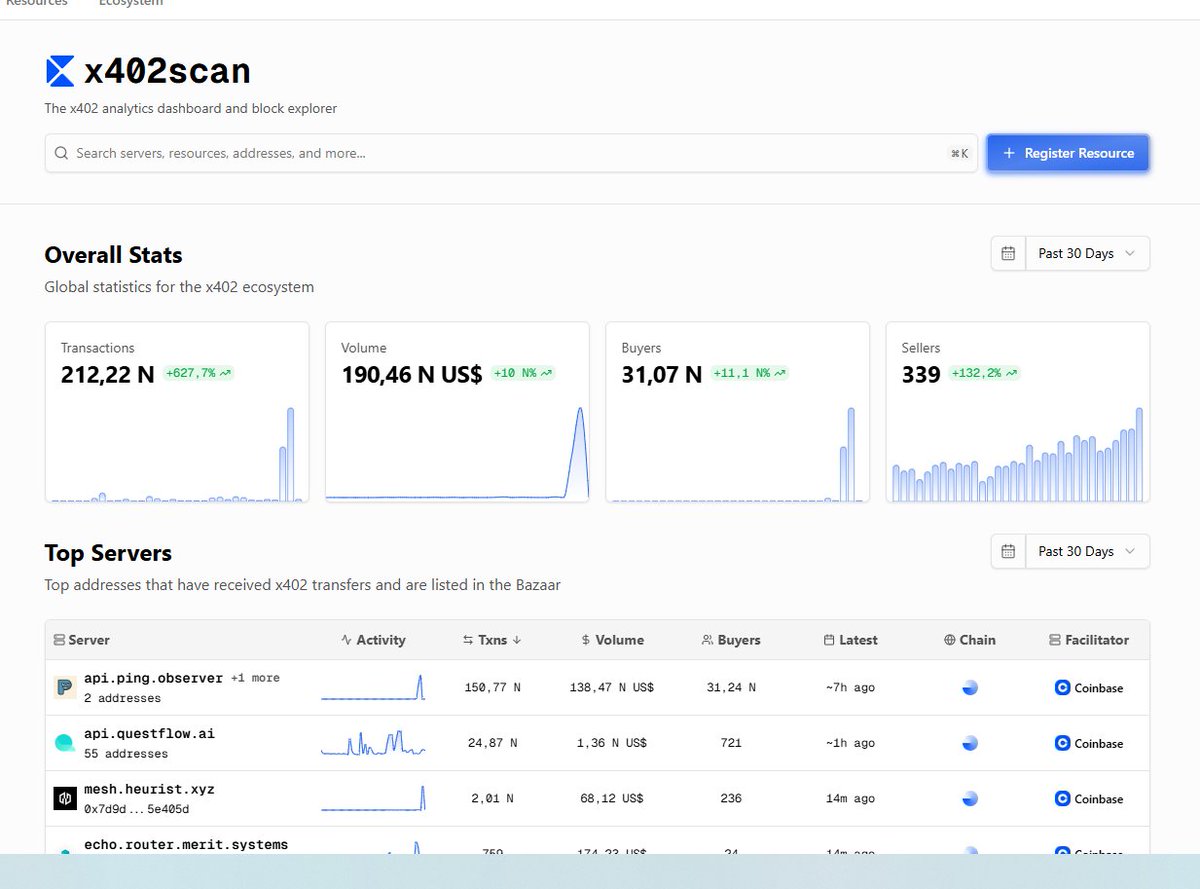This screenshot has height=889, width=1200.
Task: Click the 24,87 N transactions cell
Action: point(493,743)
